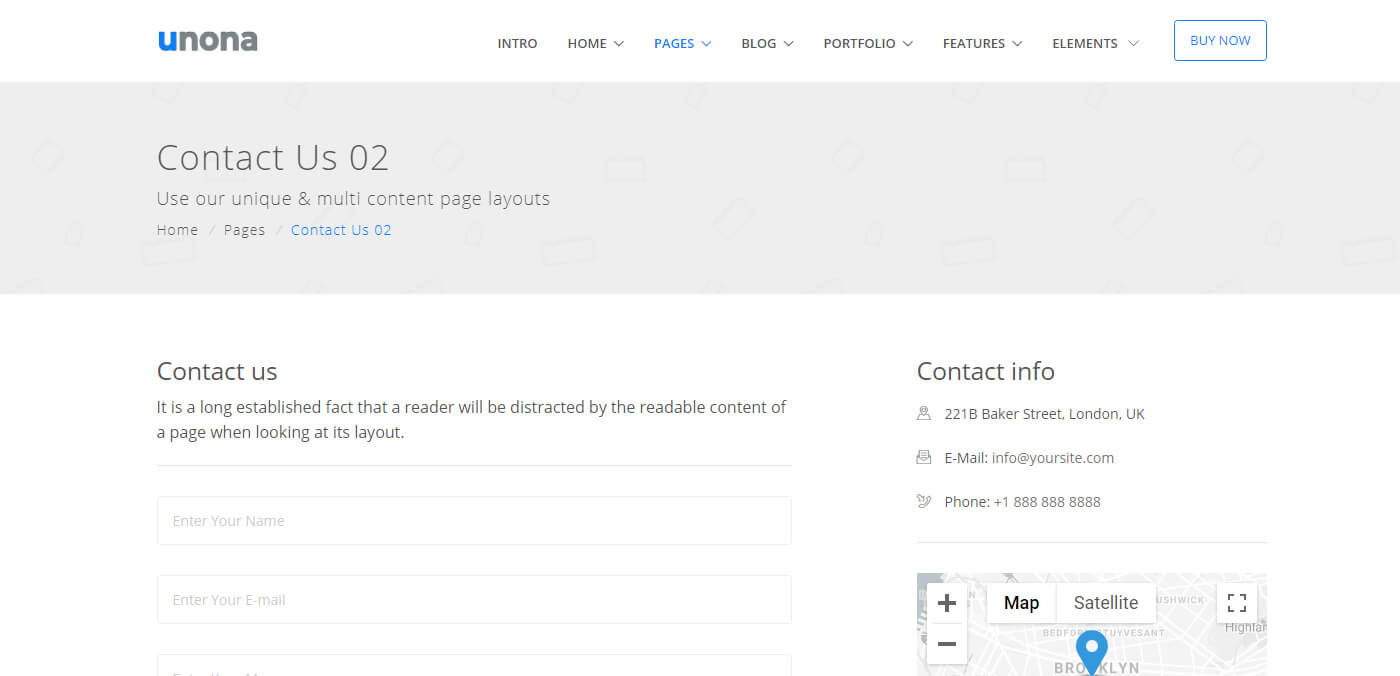Expand the Portfolio menu

pyautogui.click(x=867, y=43)
